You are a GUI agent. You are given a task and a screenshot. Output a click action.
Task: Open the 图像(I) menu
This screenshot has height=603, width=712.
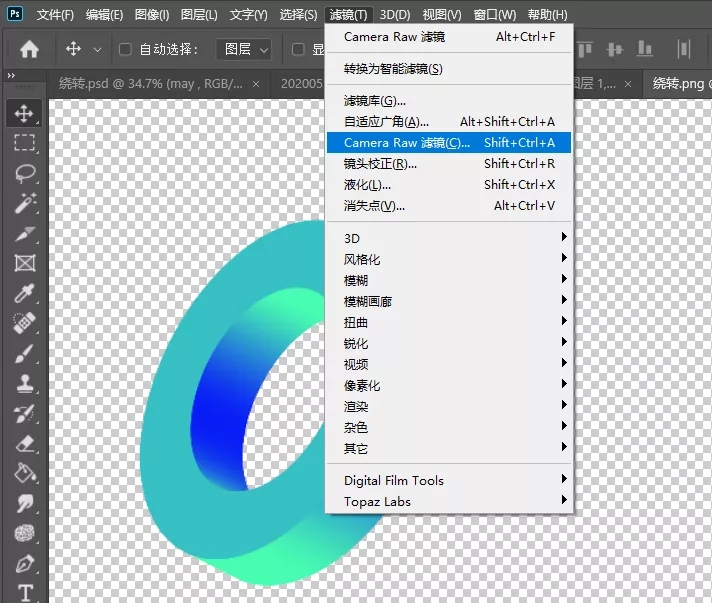click(152, 15)
